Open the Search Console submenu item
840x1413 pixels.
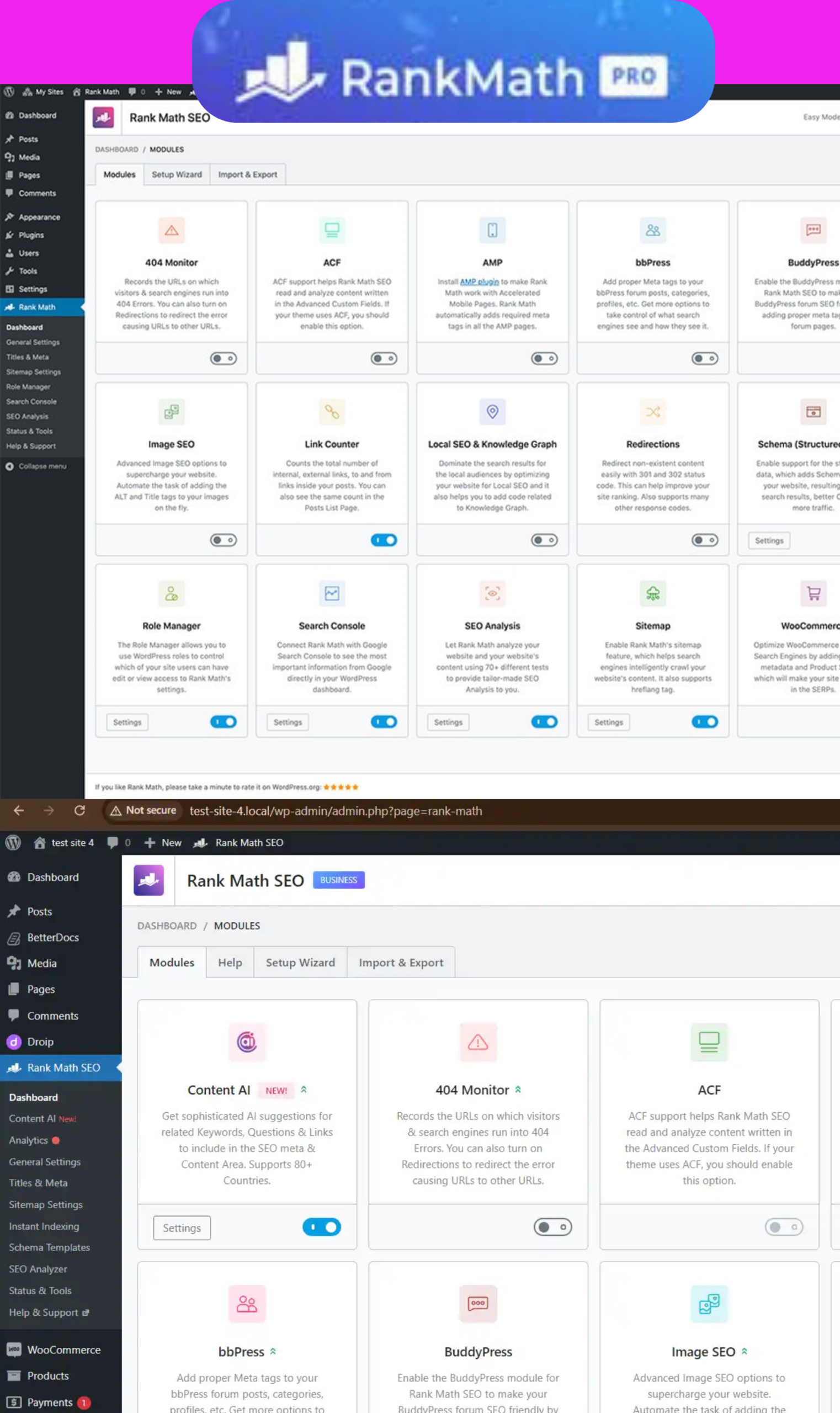point(31,401)
